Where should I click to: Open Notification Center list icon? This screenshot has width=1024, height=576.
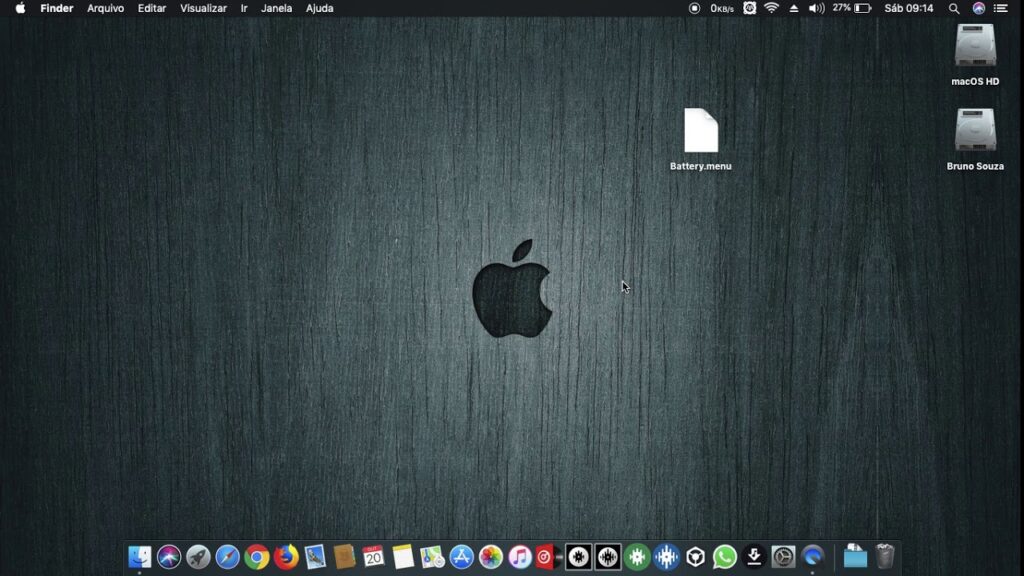point(1000,8)
